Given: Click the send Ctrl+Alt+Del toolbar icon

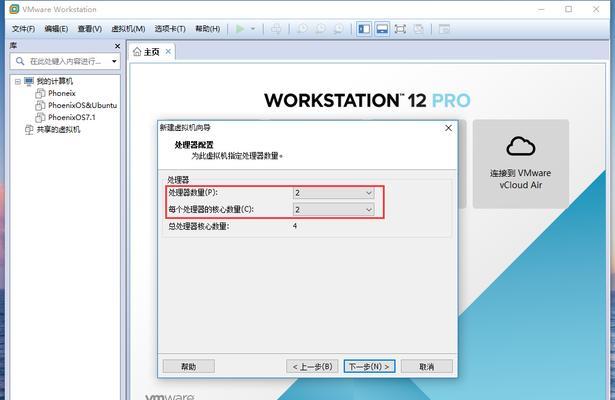Looking at the screenshot, I should (276, 29).
